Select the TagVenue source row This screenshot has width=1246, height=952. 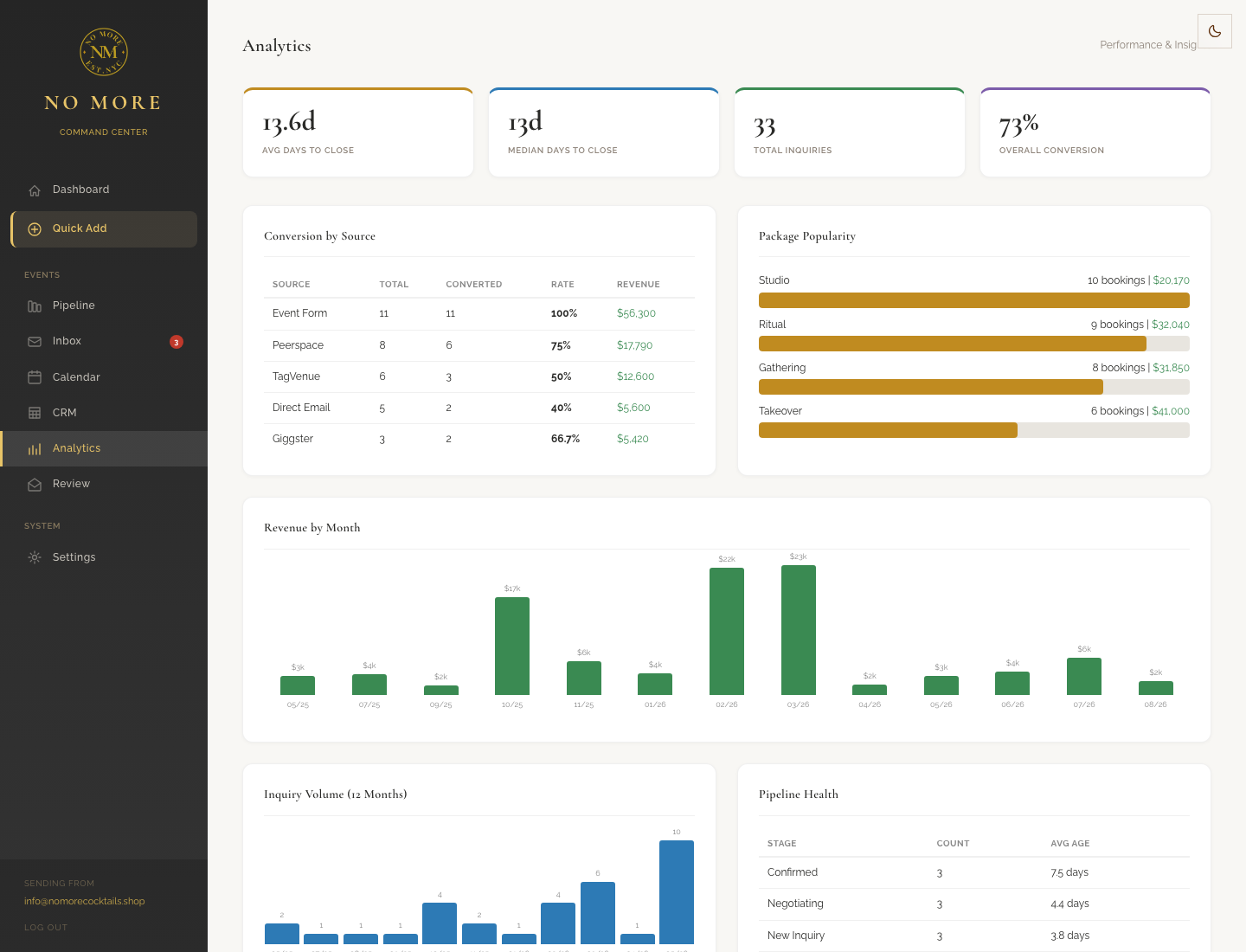(479, 376)
